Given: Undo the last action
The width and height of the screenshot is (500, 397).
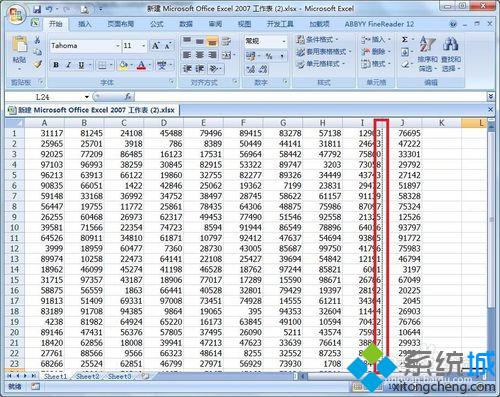Looking at the screenshot, I should pos(49,9).
